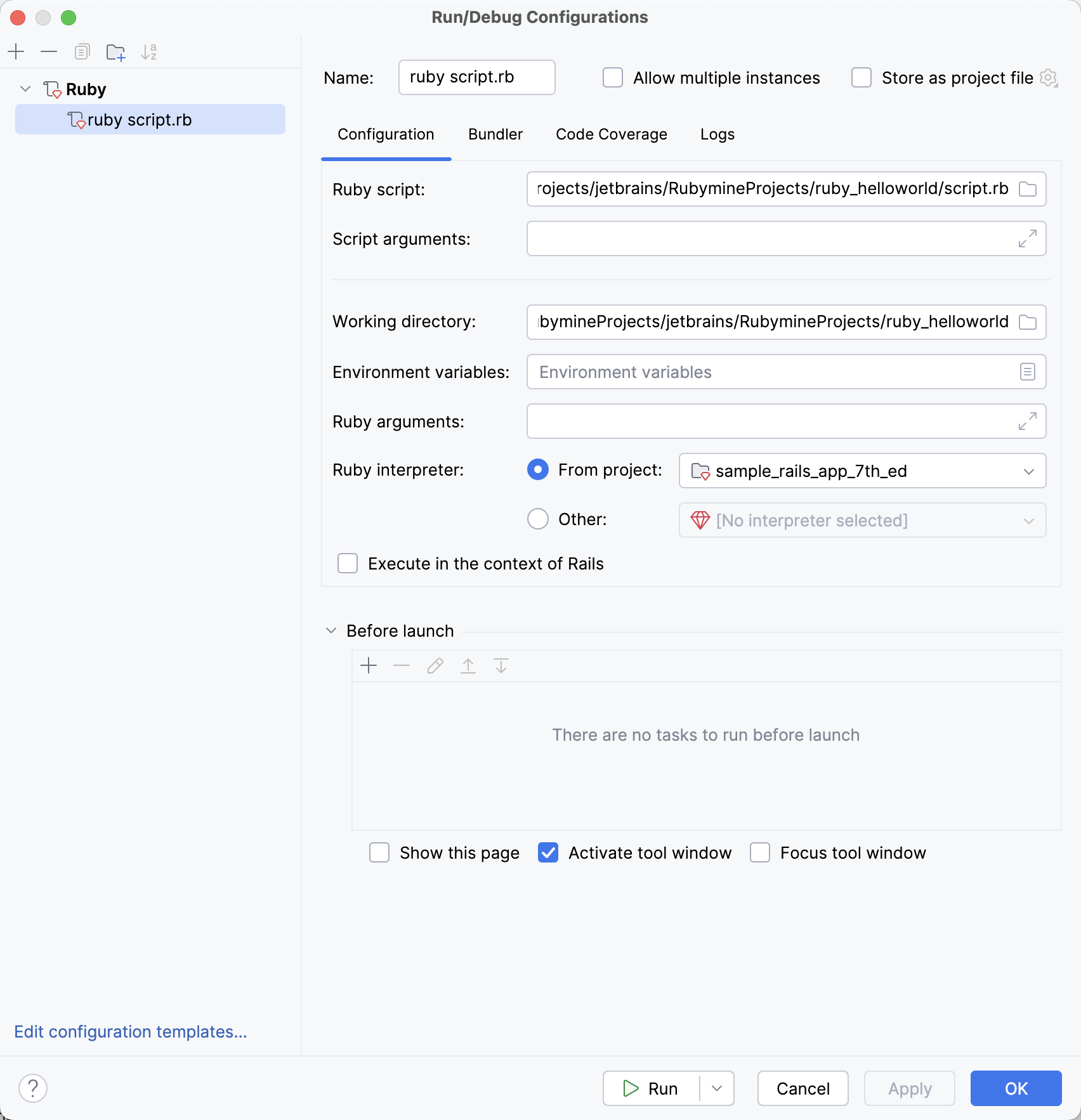This screenshot has height=1120, width=1081.
Task: Browse for the Ruby script file
Action: pos(1028,188)
